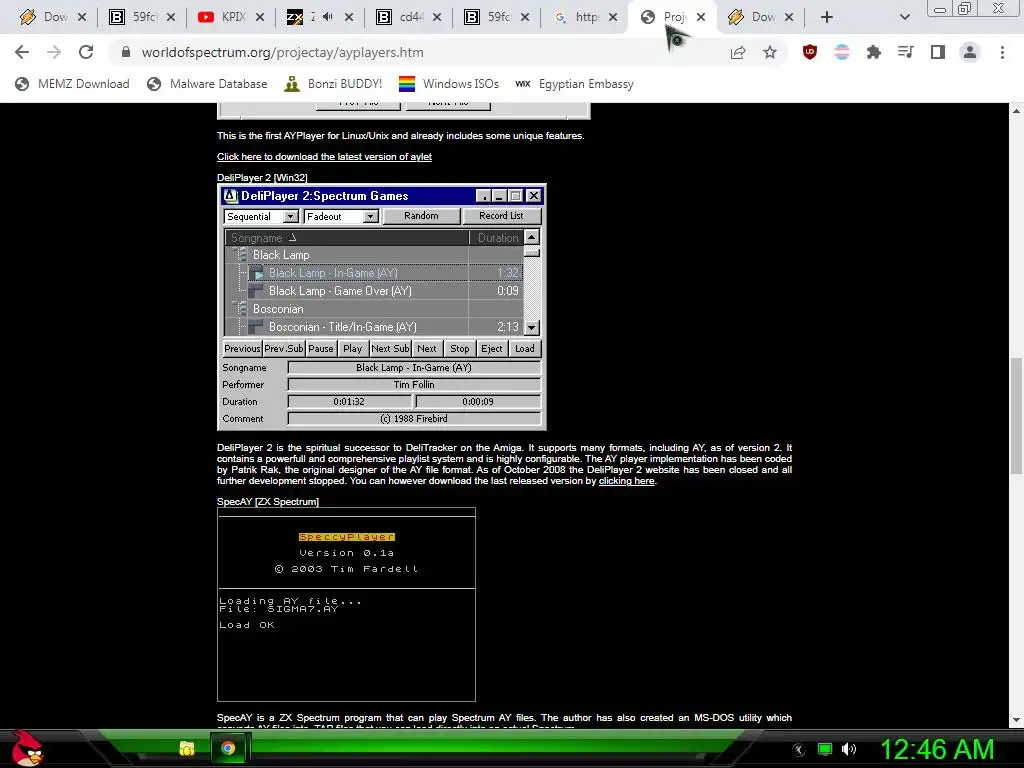Image resolution: width=1024 pixels, height=768 pixels.
Task: Open the Windows ISOs bookmark
Action: click(449, 84)
